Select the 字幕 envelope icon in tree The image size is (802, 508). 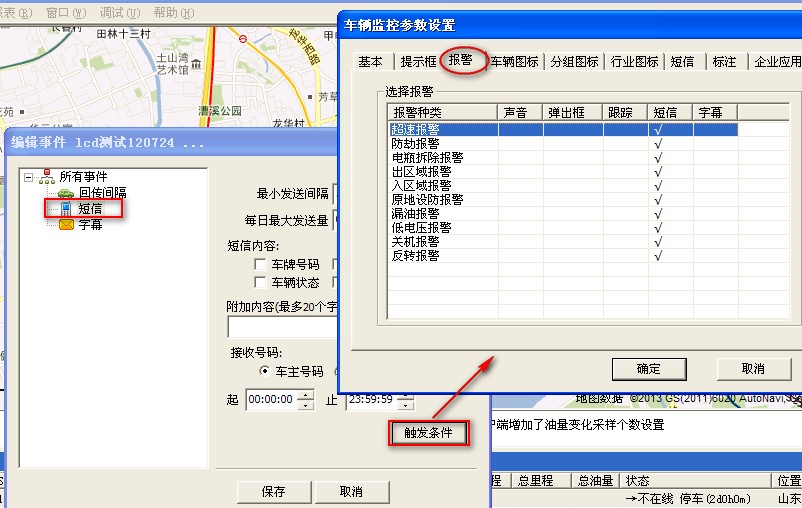tap(66, 225)
